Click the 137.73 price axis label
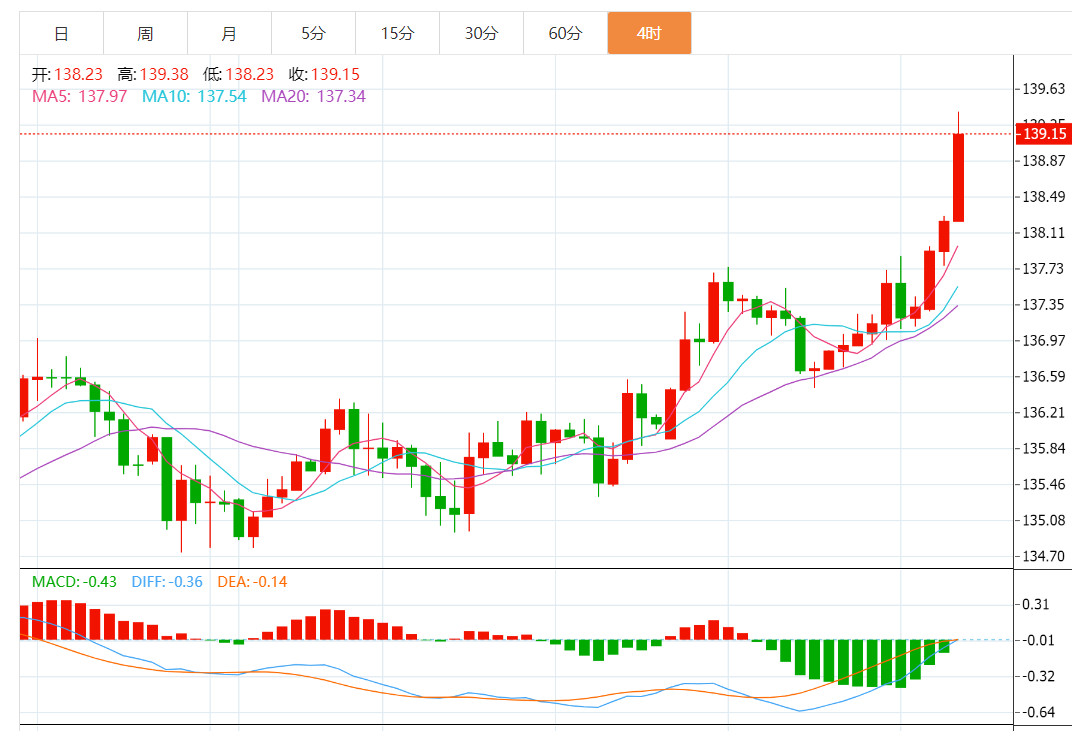Screen dimensions: 1072x731 (x=1043, y=269)
